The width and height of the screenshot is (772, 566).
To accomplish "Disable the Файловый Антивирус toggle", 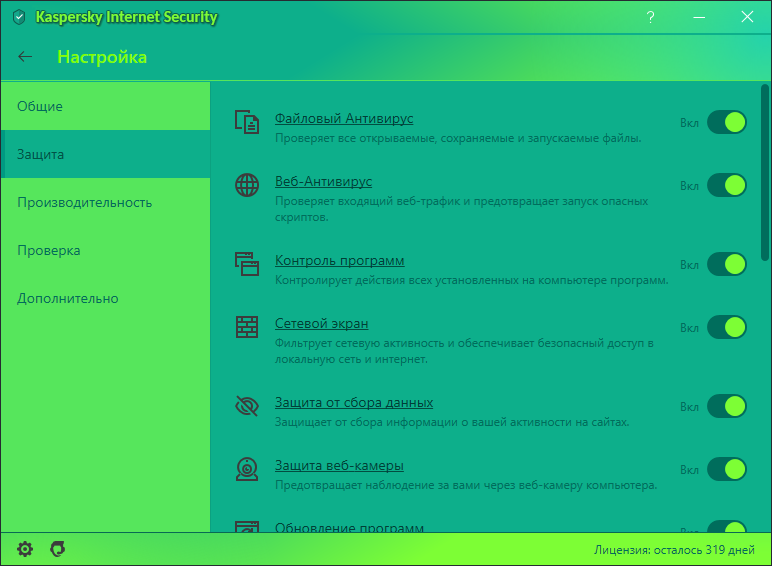I will [727, 122].
